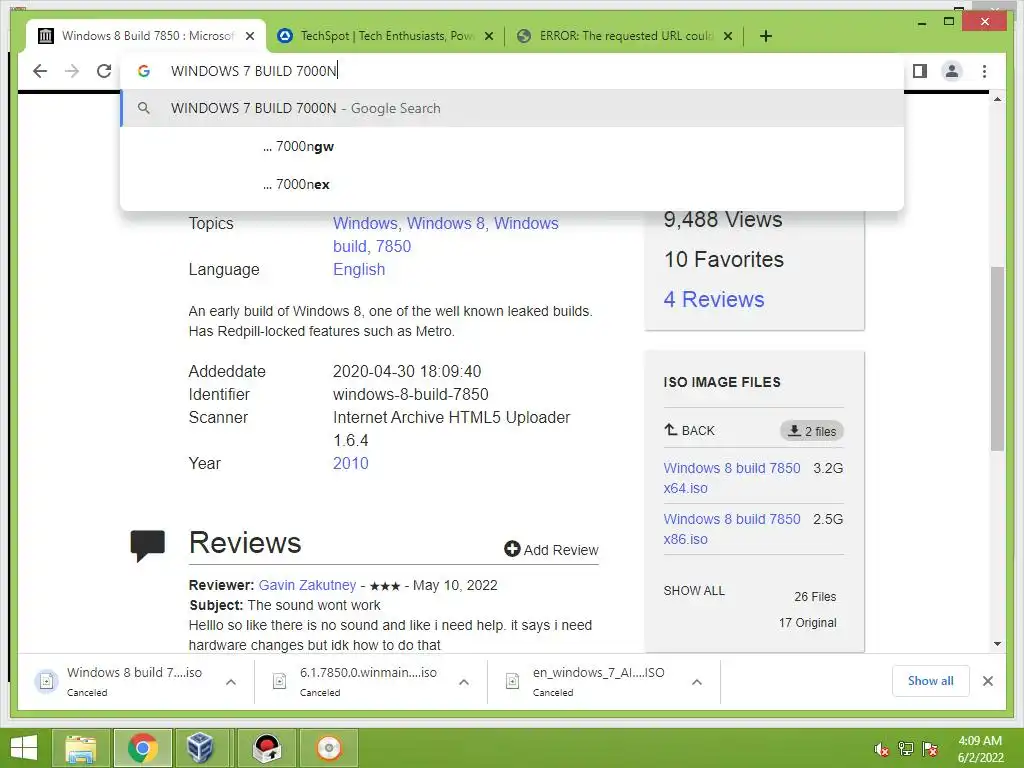Open Chrome three-dot menu

pos(984,71)
